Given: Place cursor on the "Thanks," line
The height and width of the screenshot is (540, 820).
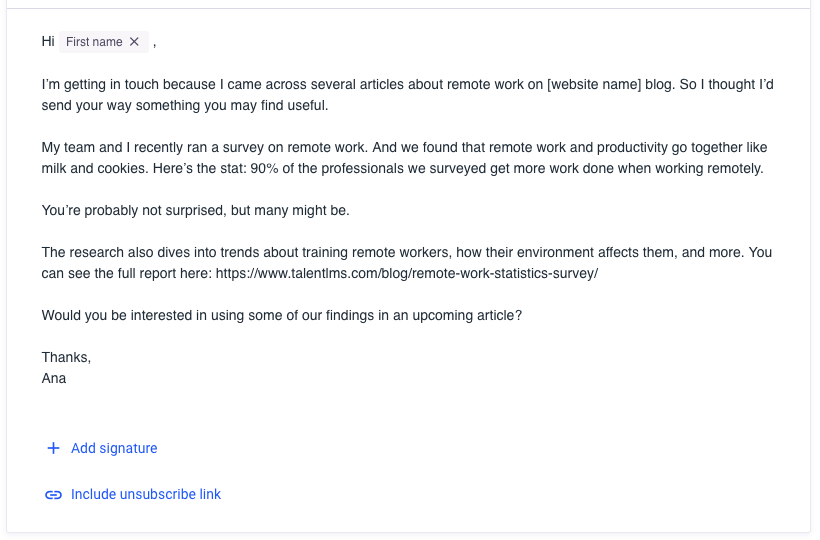Looking at the screenshot, I should tap(66, 357).
